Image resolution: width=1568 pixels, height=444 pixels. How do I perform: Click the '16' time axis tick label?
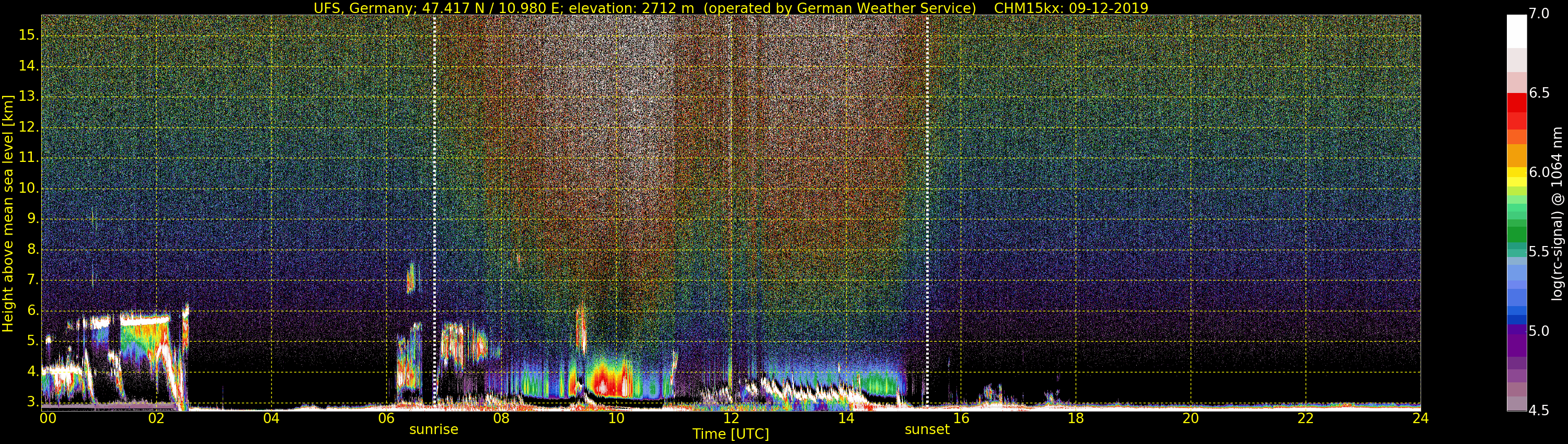961,418
